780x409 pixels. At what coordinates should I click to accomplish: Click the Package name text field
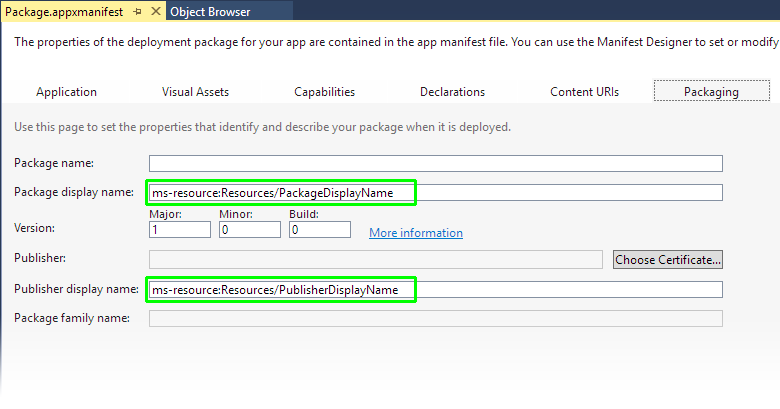[435, 163]
